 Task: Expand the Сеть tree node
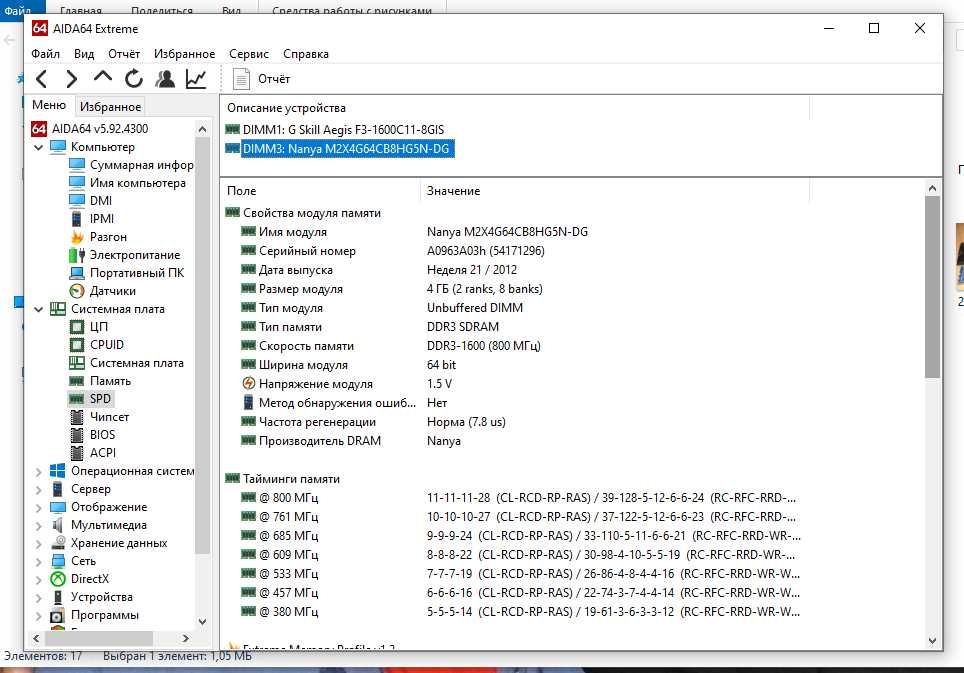click(38, 562)
